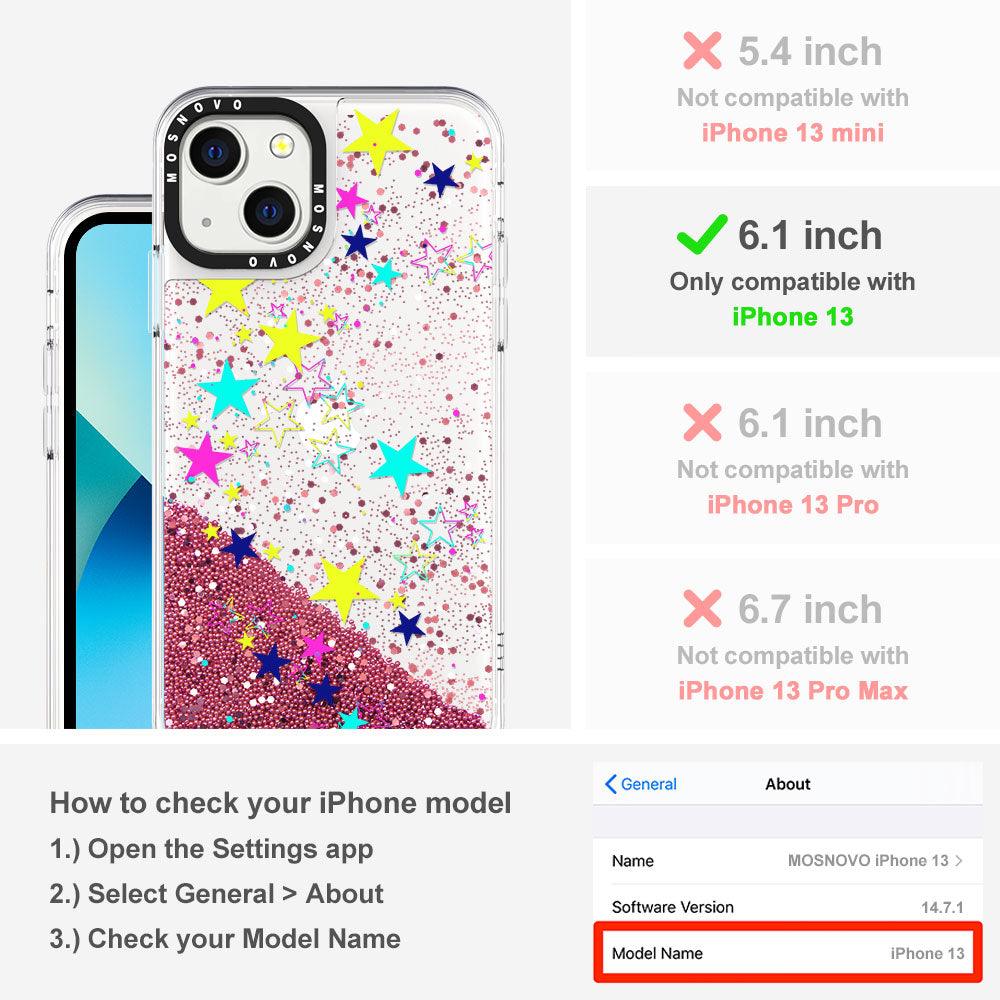The width and height of the screenshot is (1000, 1000).
Task: Click the iPhone 13 Pro Max label
Action: pyautogui.click(x=793, y=691)
